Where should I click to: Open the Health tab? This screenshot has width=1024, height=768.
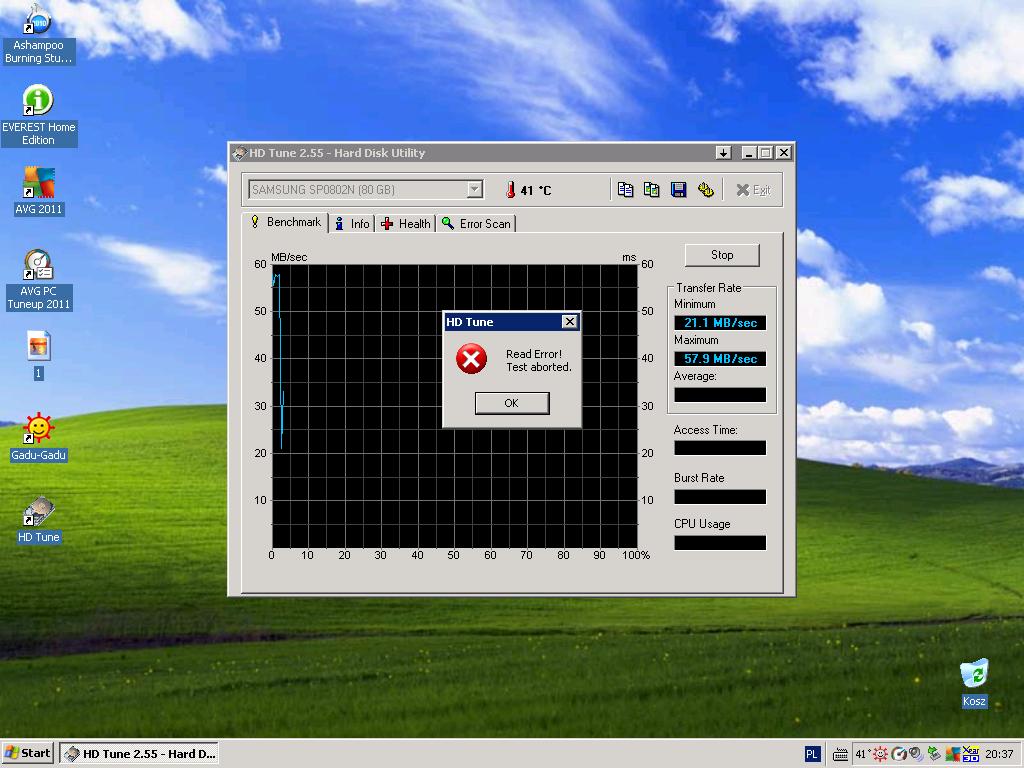(x=406, y=223)
